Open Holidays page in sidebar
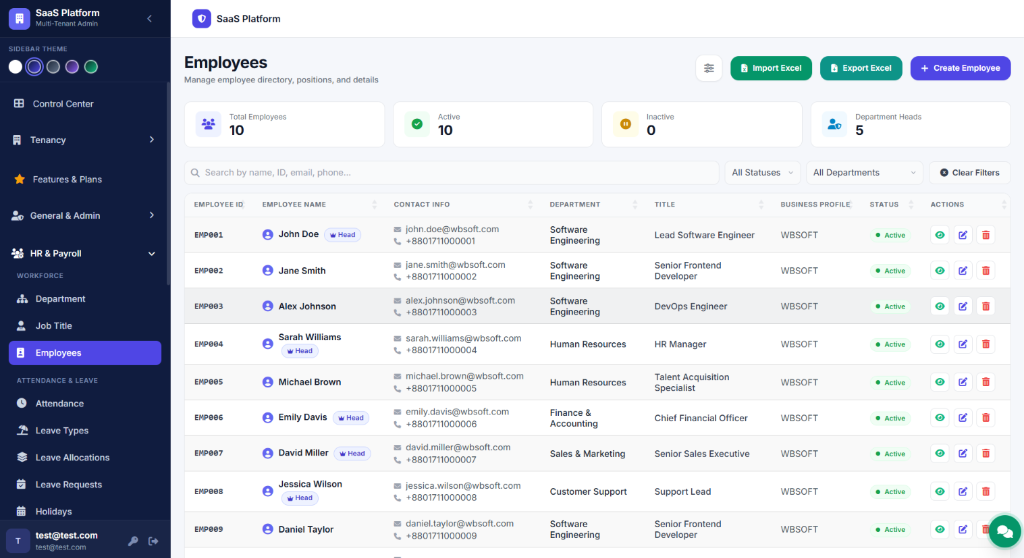 (x=85, y=511)
